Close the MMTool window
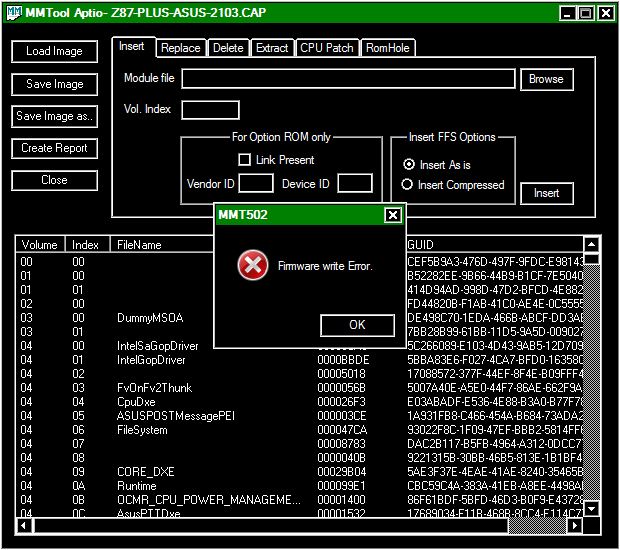Image resolution: width=620 pixels, height=550 pixels. 605,13
